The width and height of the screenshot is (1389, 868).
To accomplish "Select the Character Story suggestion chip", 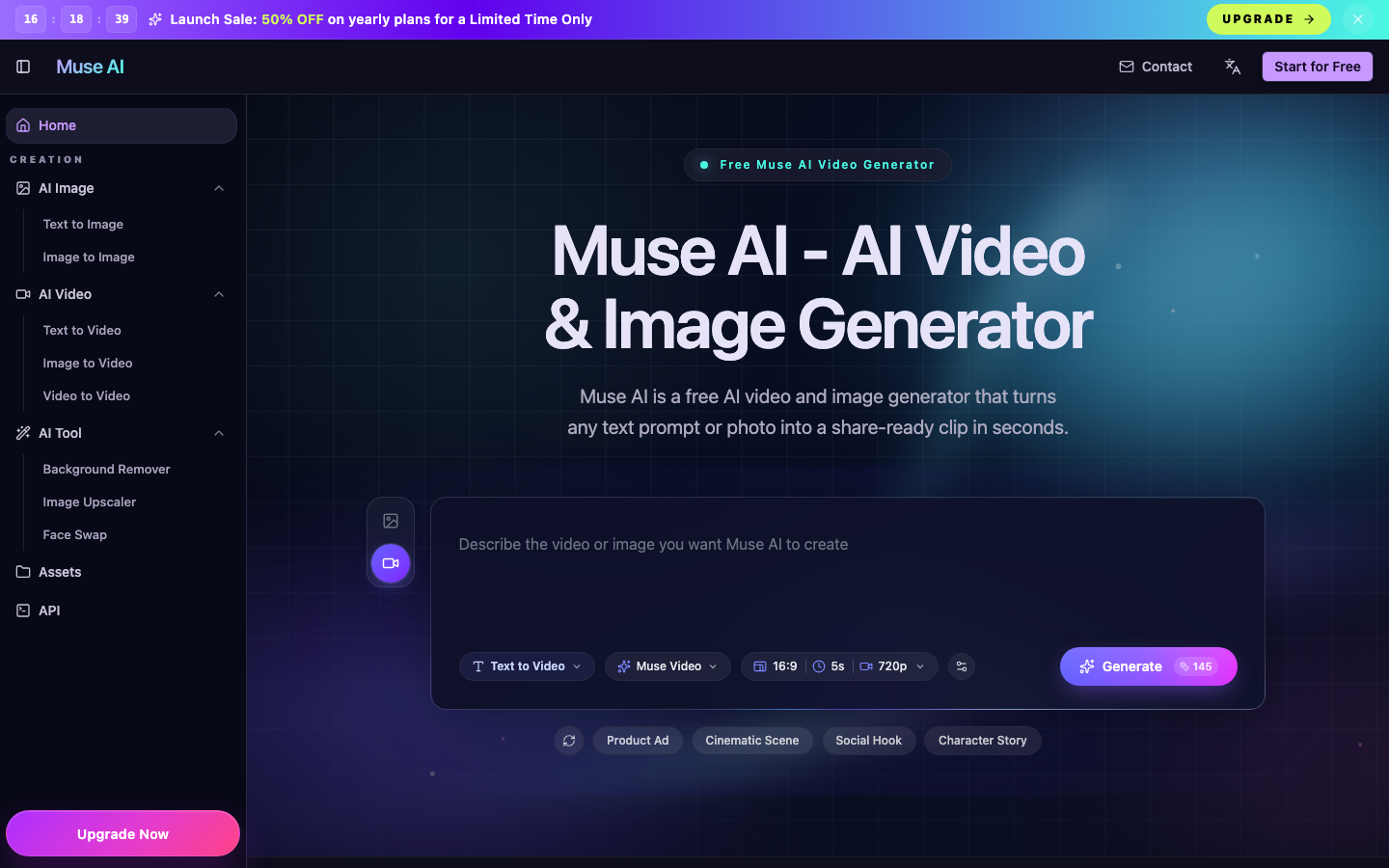I will coord(983,741).
